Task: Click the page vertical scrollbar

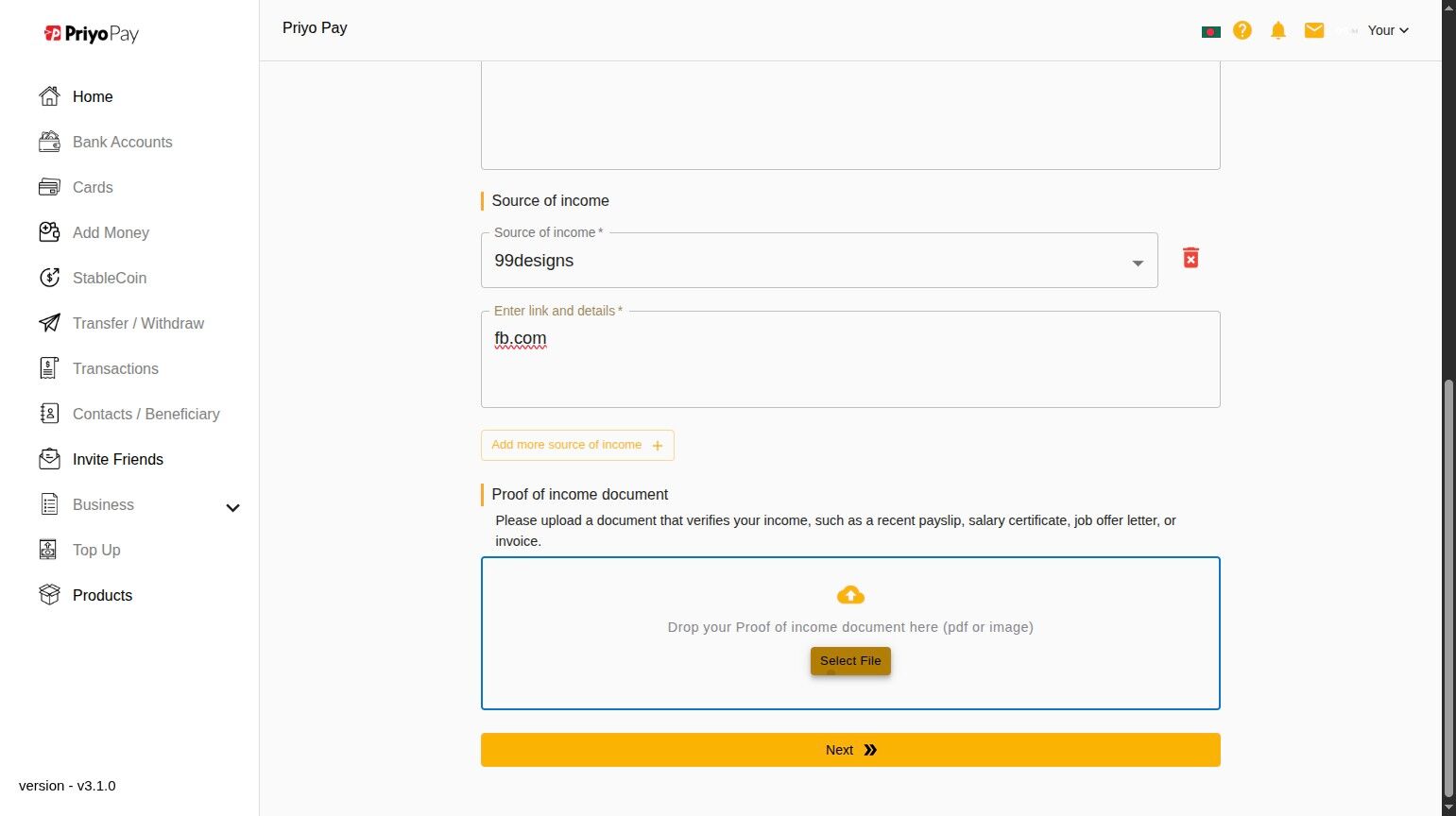Action: coord(1448,586)
